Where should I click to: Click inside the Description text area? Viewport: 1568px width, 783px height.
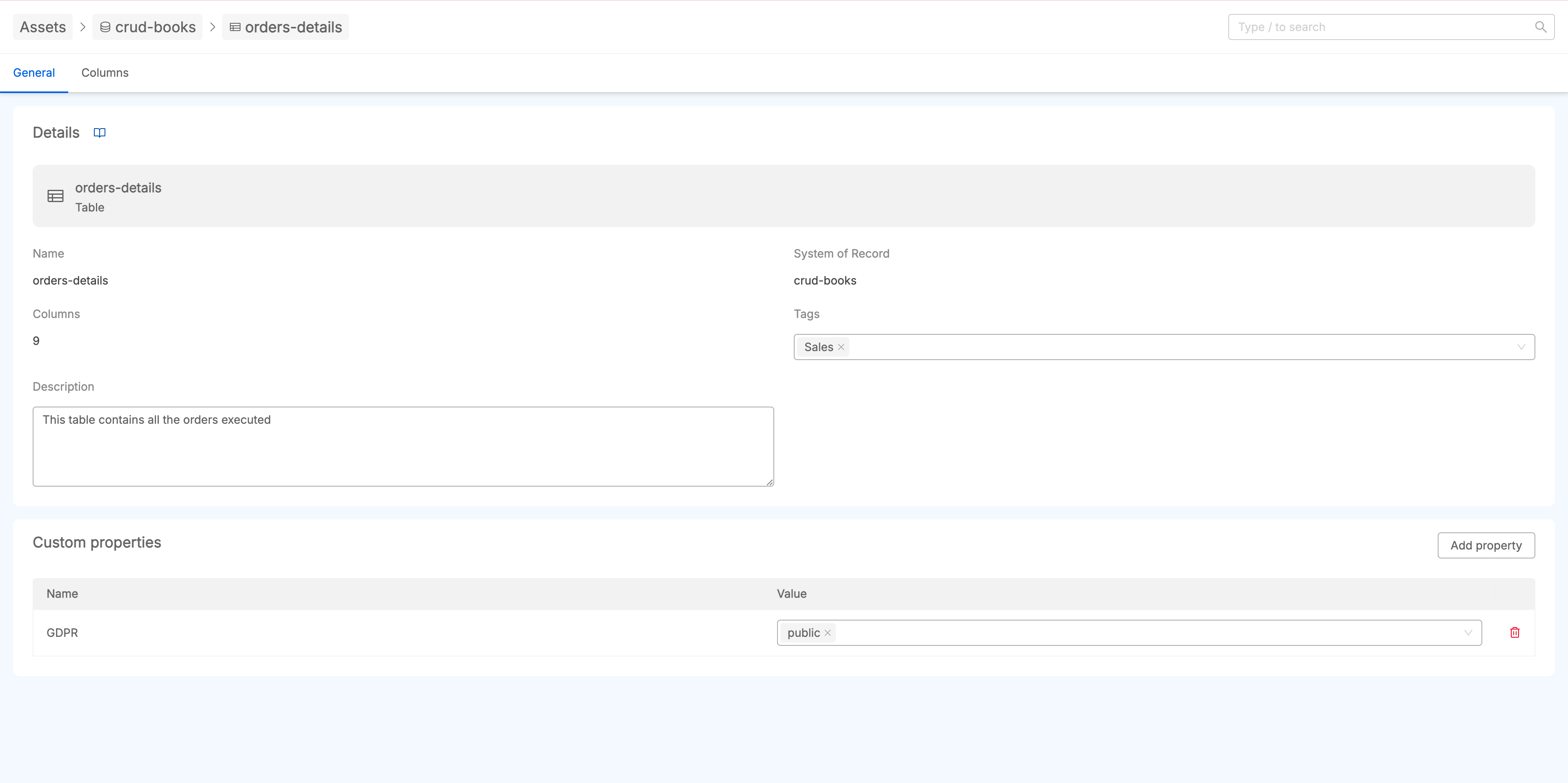tap(403, 447)
